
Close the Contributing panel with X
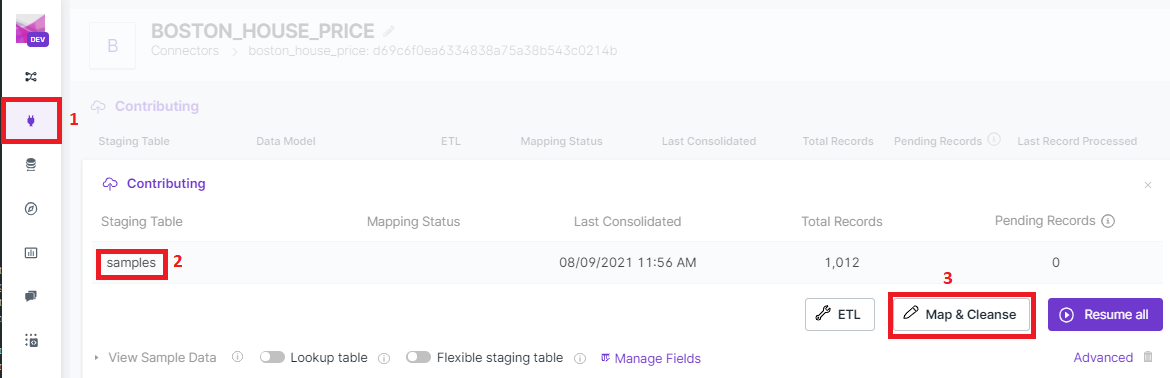pos(1148,185)
